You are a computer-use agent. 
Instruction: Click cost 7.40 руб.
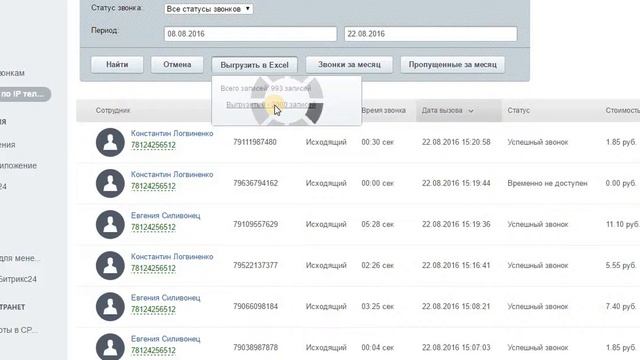click(x=621, y=306)
